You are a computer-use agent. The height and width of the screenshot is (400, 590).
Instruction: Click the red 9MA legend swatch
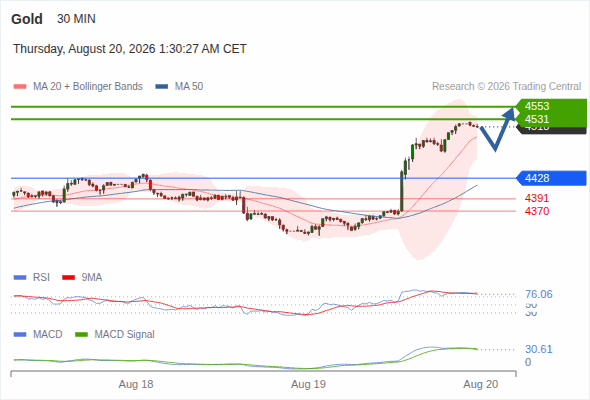68,278
